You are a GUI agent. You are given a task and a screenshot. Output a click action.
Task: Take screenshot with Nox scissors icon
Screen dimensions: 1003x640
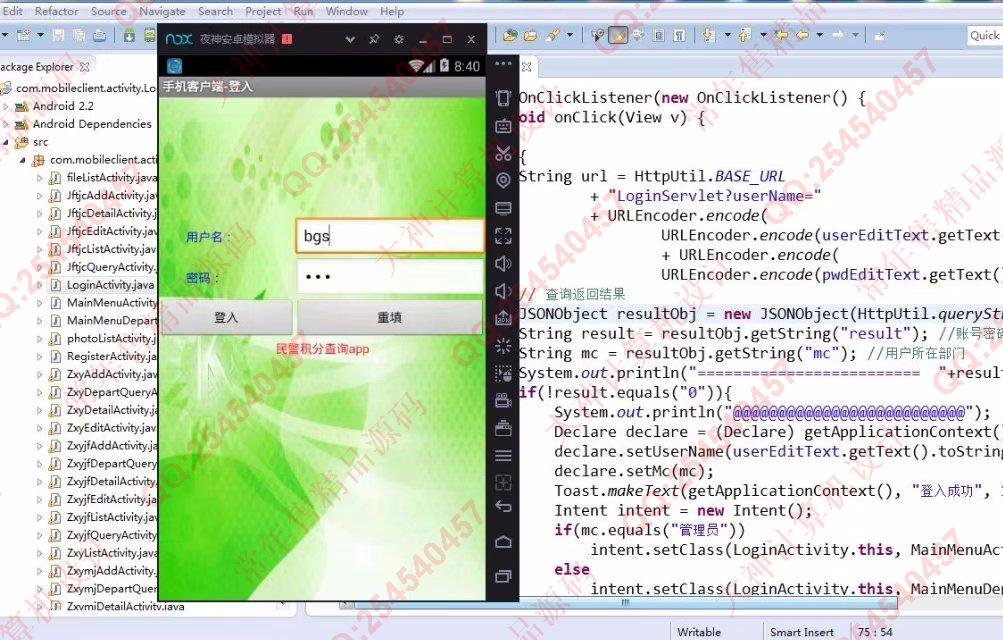click(x=503, y=153)
